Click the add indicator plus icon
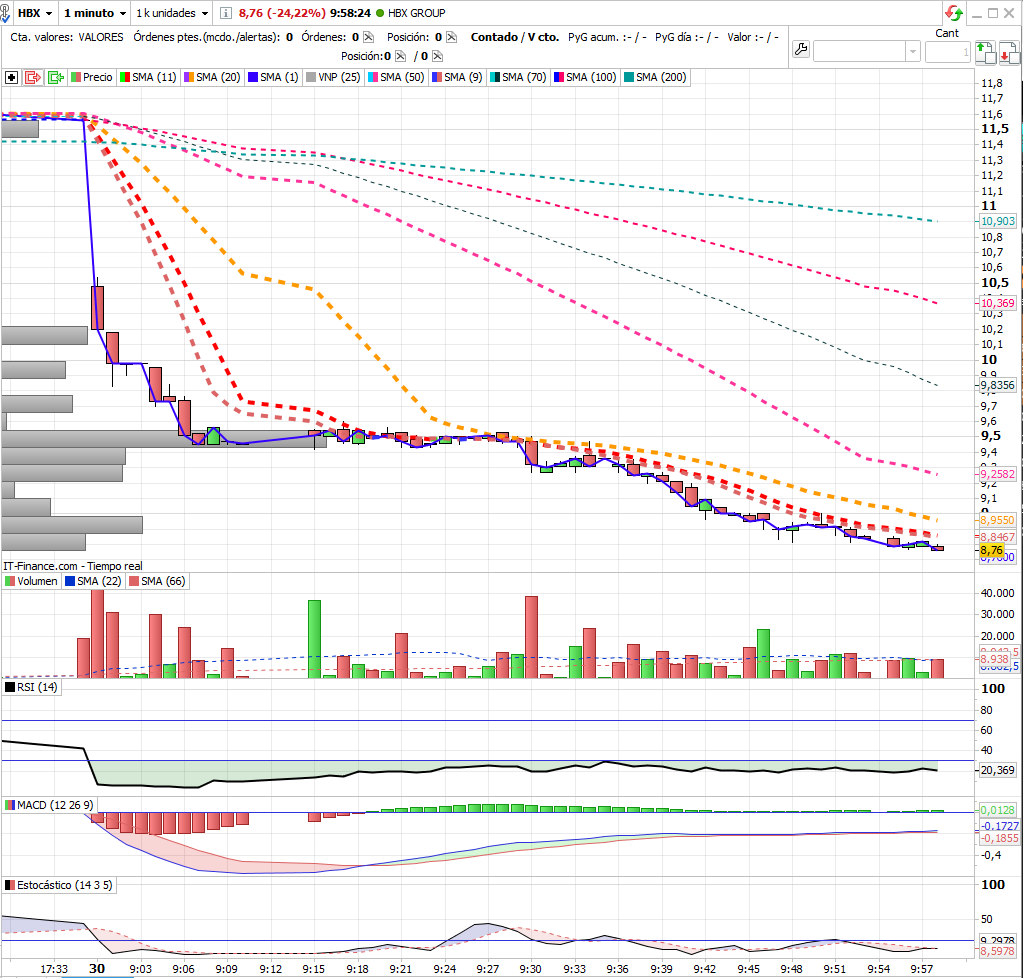This screenshot has width=1023, height=978. pyautogui.click(x=11, y=77)
